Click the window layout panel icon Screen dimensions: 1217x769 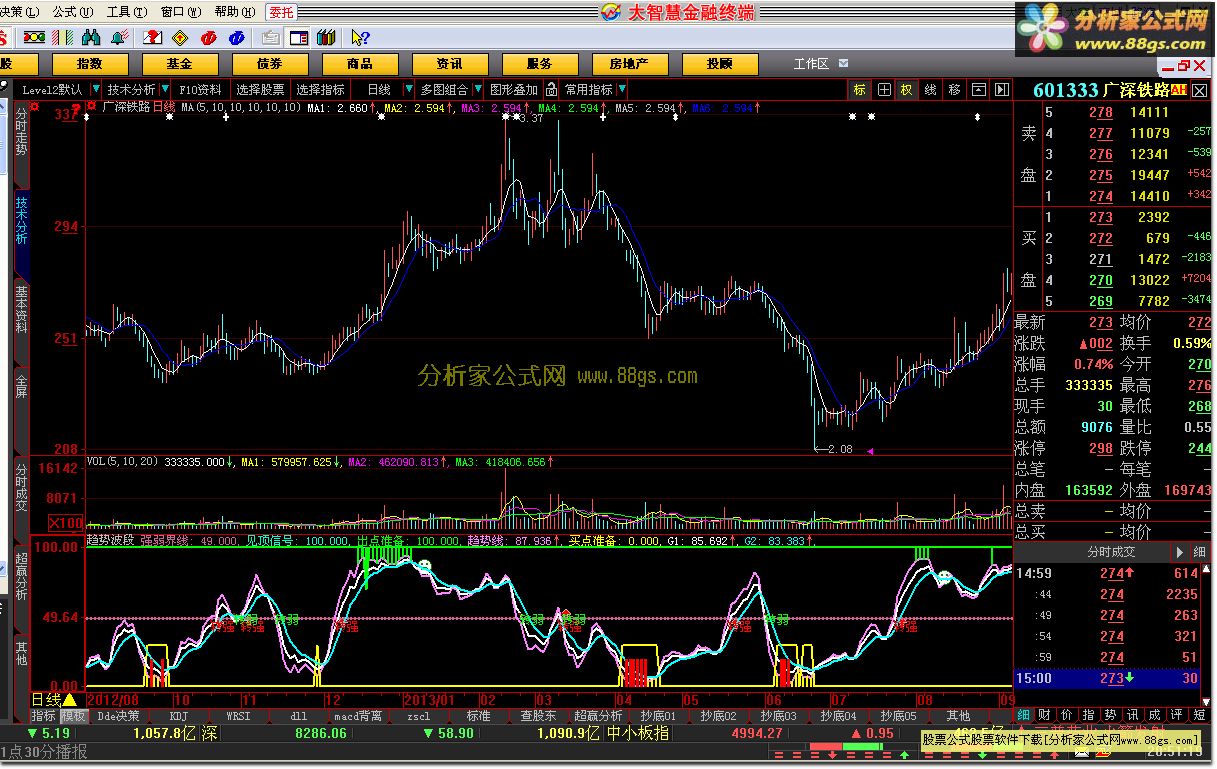click(298, 37)
